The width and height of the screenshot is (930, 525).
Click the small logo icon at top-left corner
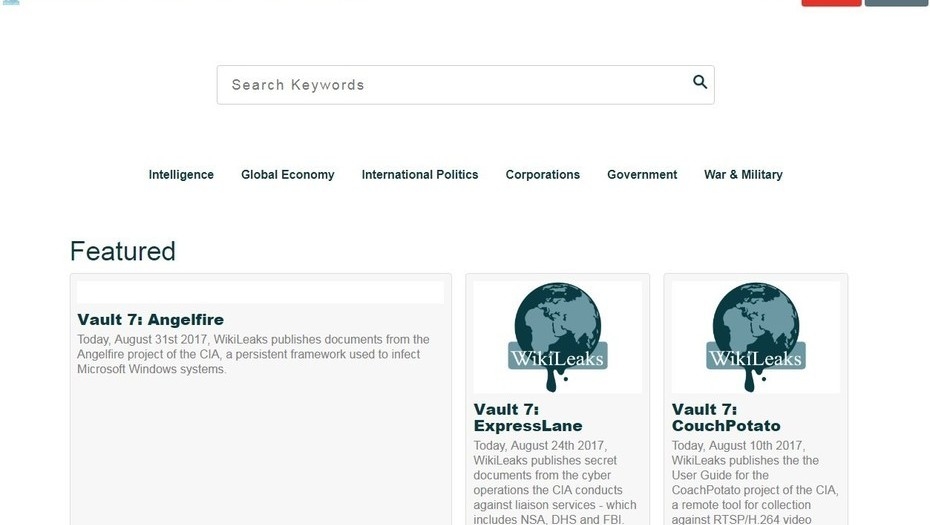(x=11, y=2)
